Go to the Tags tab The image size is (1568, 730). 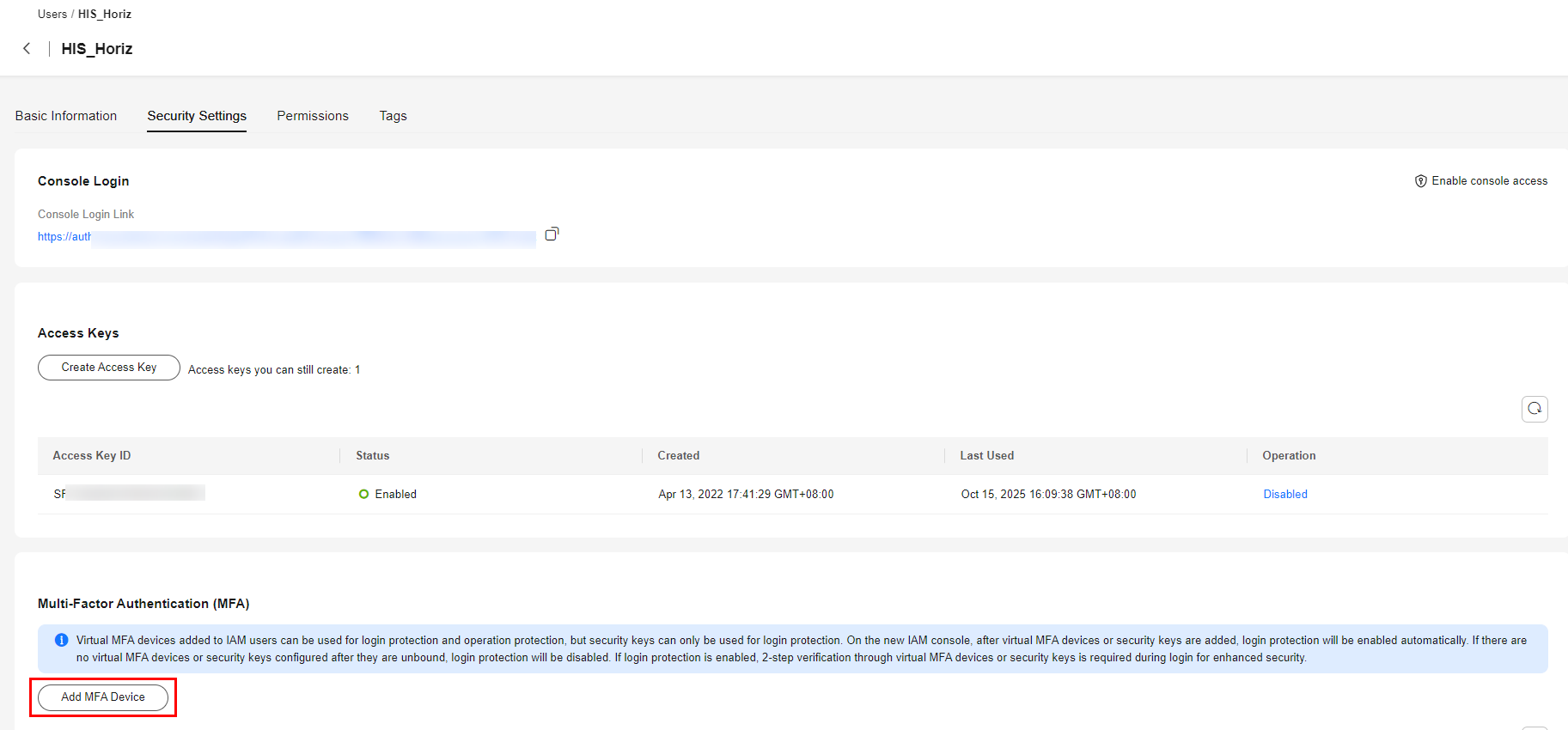(x=393, y=116)
